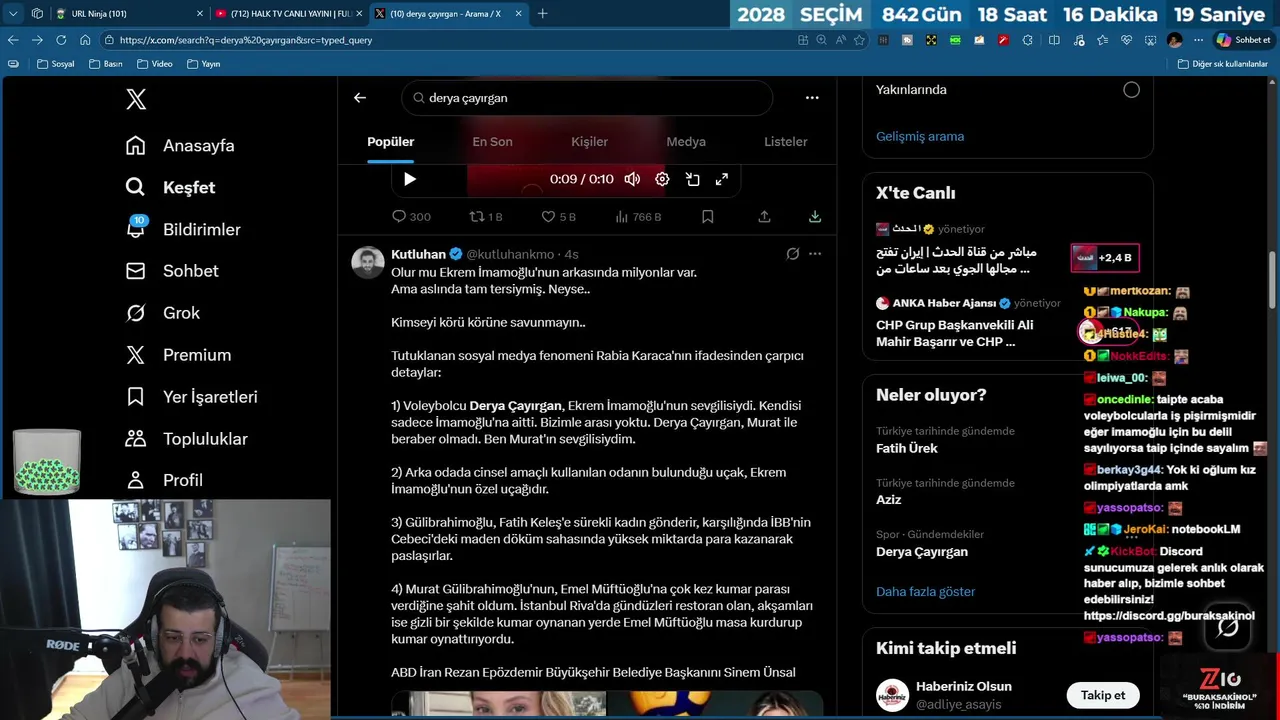Open Sohbet et Copilot button
1280x720 pixels.
[1243, 40]
